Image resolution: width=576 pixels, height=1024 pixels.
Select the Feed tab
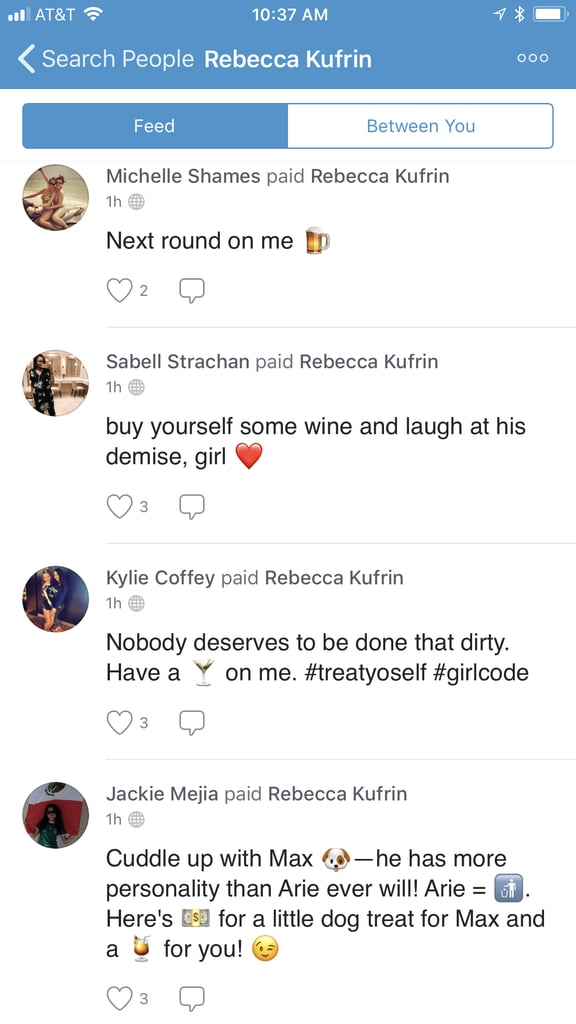155,125
